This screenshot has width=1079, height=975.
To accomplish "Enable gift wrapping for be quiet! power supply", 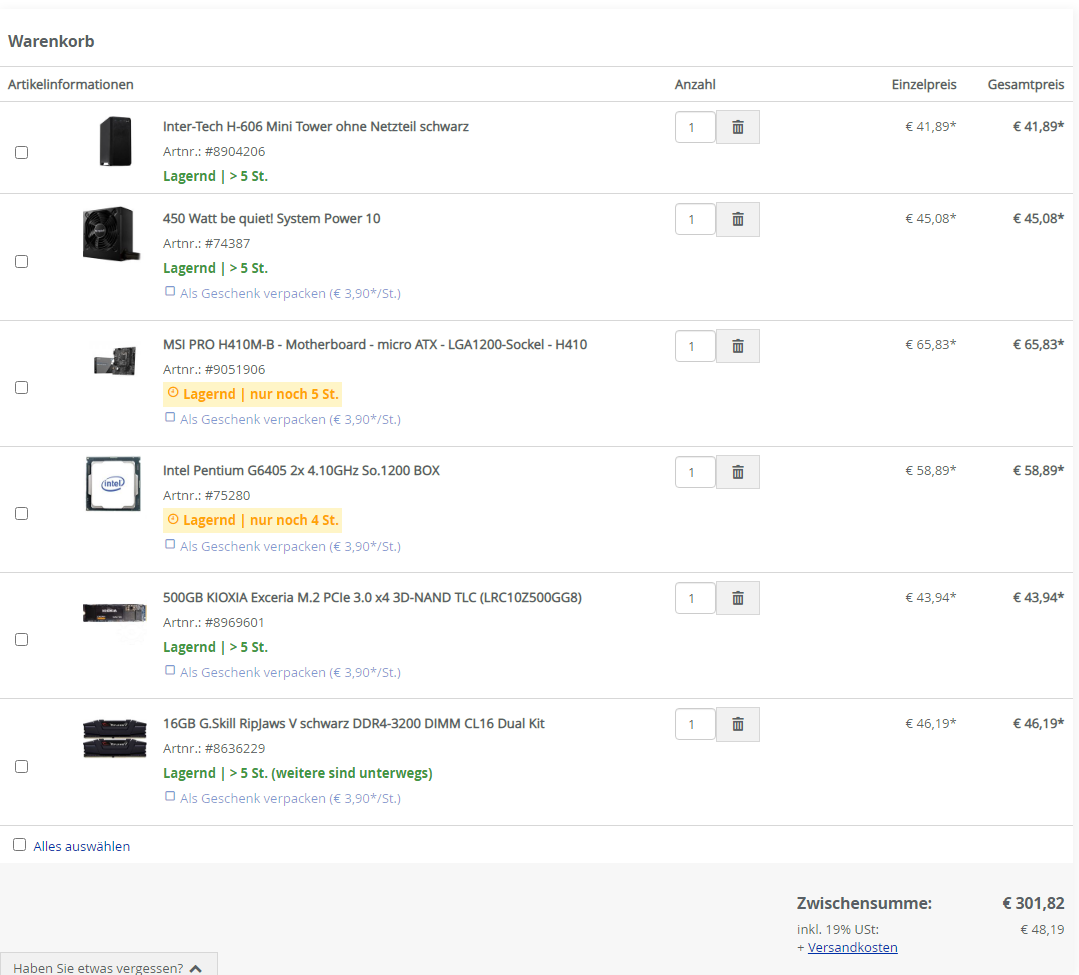I will click(x=170, y=291).
